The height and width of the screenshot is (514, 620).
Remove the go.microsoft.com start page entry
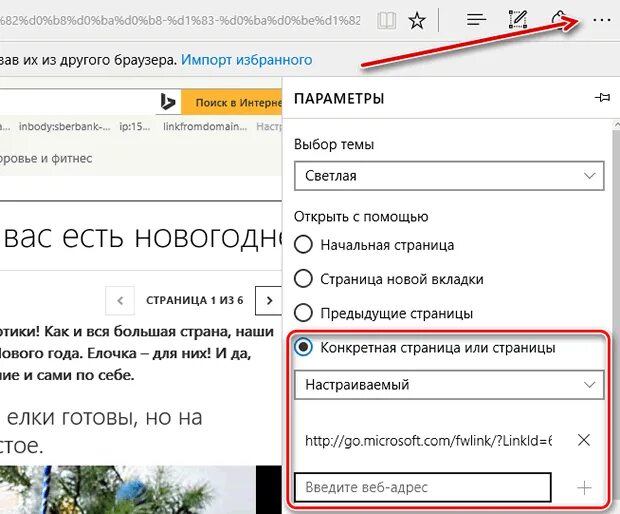584,440
